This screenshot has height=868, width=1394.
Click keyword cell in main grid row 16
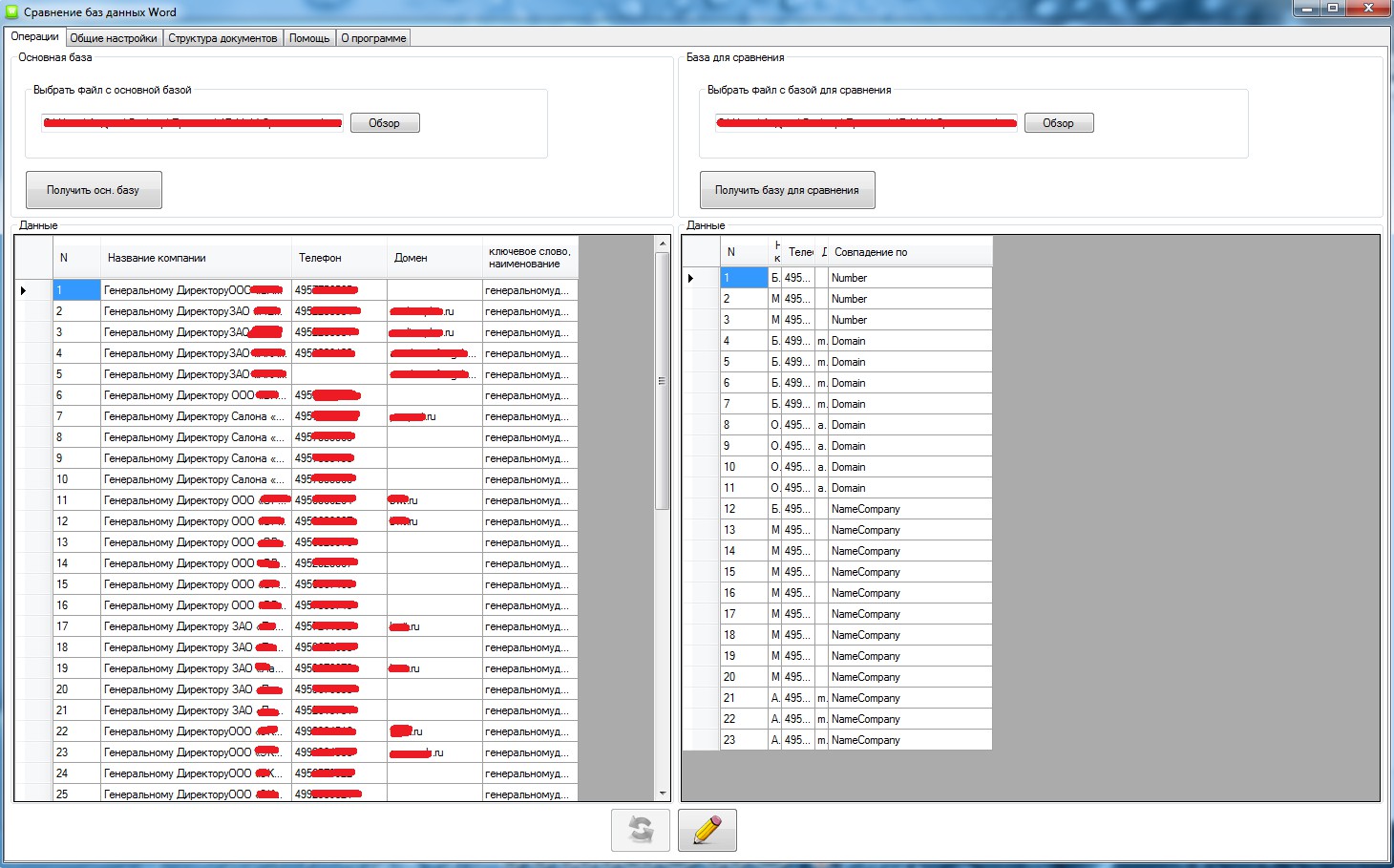(x=530, y=605)
